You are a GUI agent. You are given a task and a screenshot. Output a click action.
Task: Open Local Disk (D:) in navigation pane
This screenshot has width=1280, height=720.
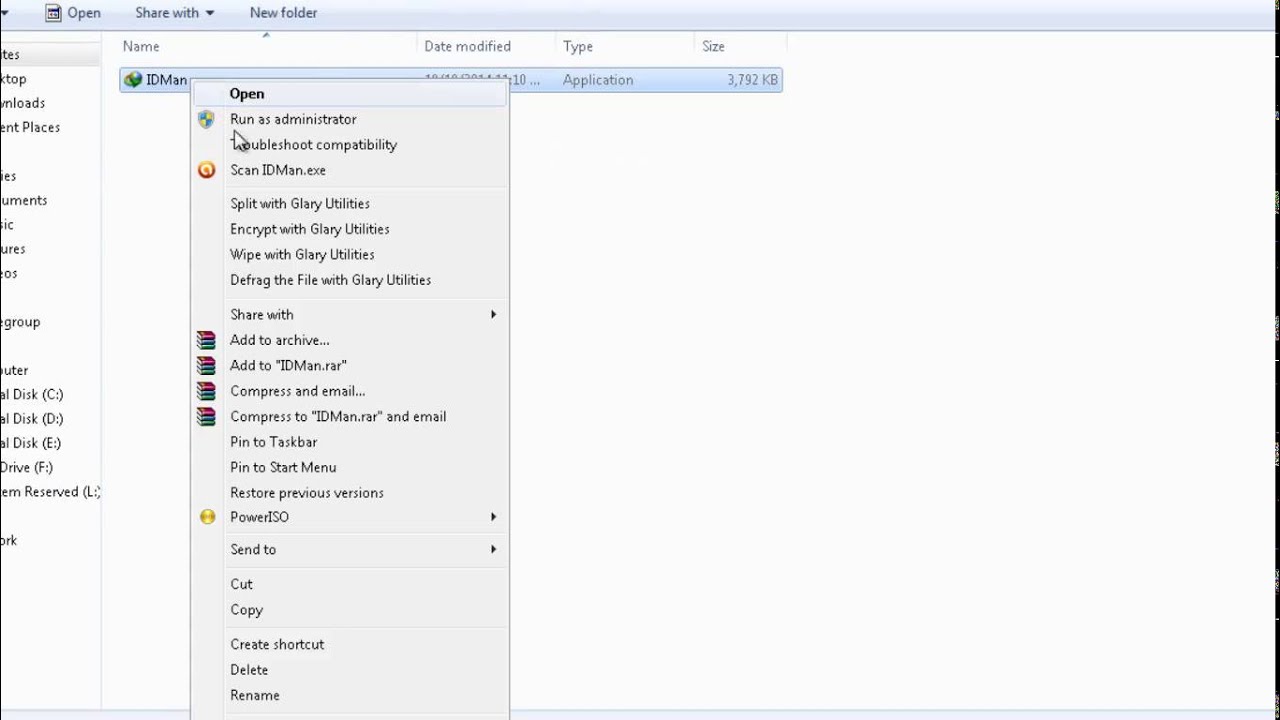click(x=31, y=419)
